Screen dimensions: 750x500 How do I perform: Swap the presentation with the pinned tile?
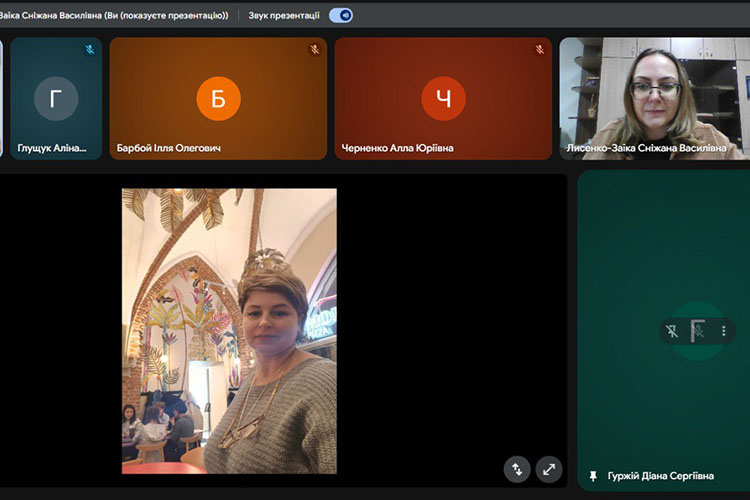517,468
